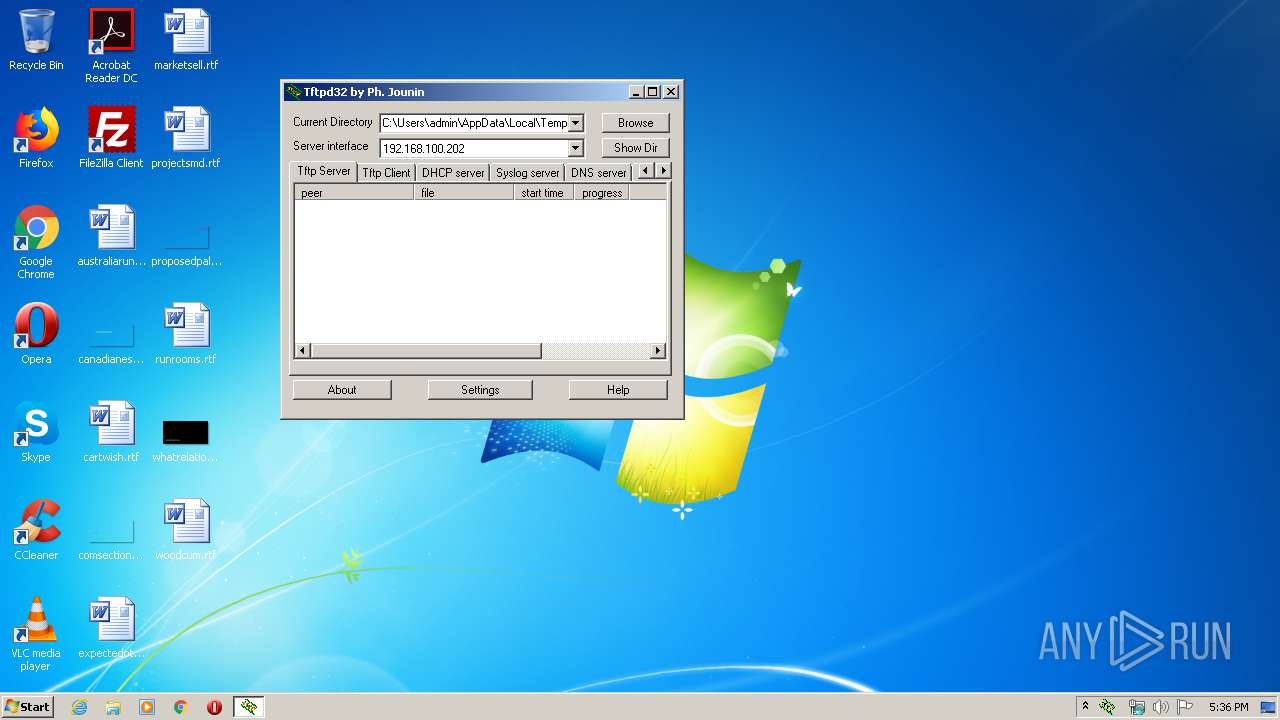
Task: Expand the Server interface dropdown
Action: click(576, 148)
